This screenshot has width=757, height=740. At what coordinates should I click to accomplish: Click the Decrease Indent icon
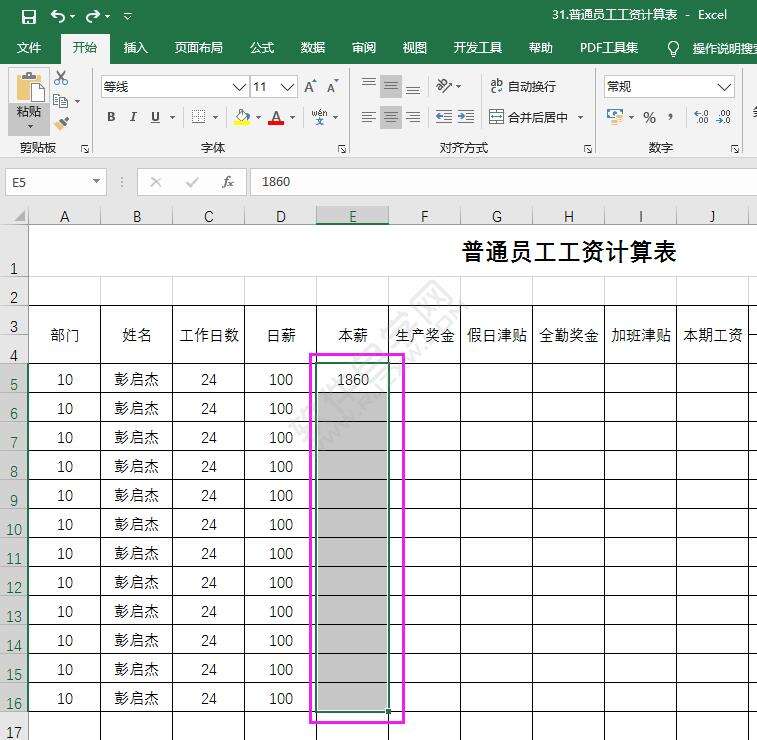[444, 117]
